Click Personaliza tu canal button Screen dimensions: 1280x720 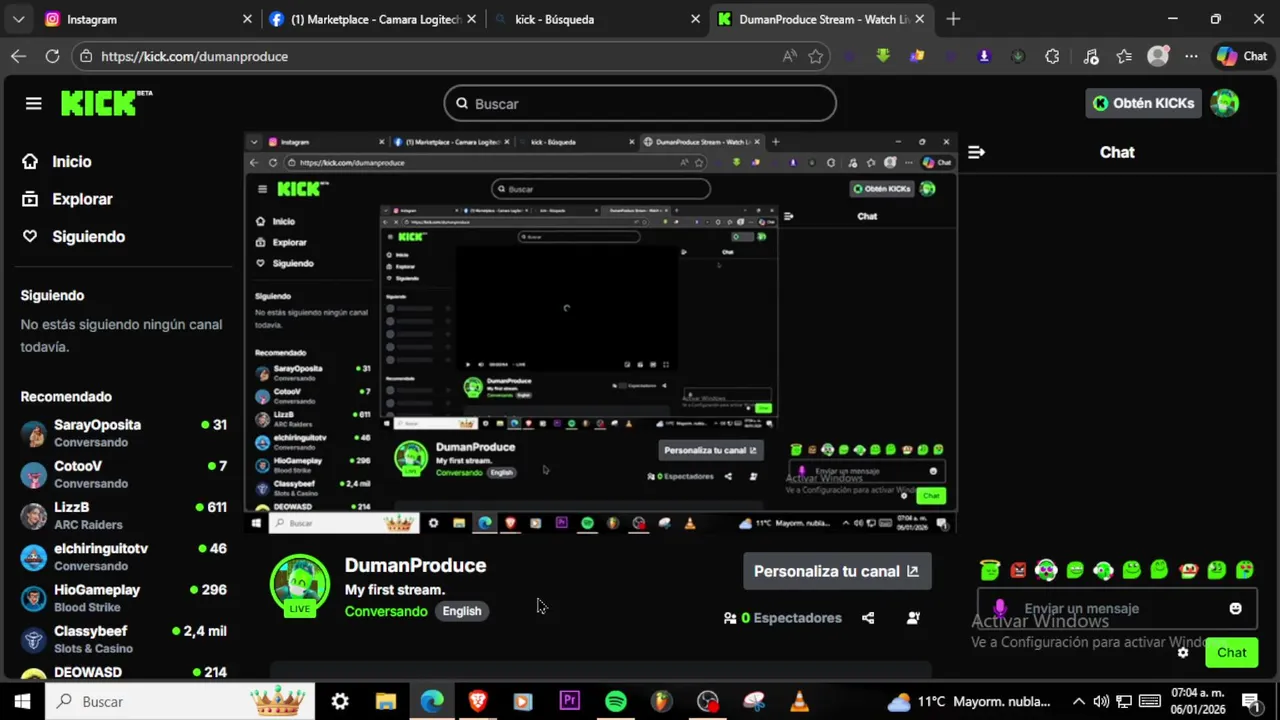point(837,571)
